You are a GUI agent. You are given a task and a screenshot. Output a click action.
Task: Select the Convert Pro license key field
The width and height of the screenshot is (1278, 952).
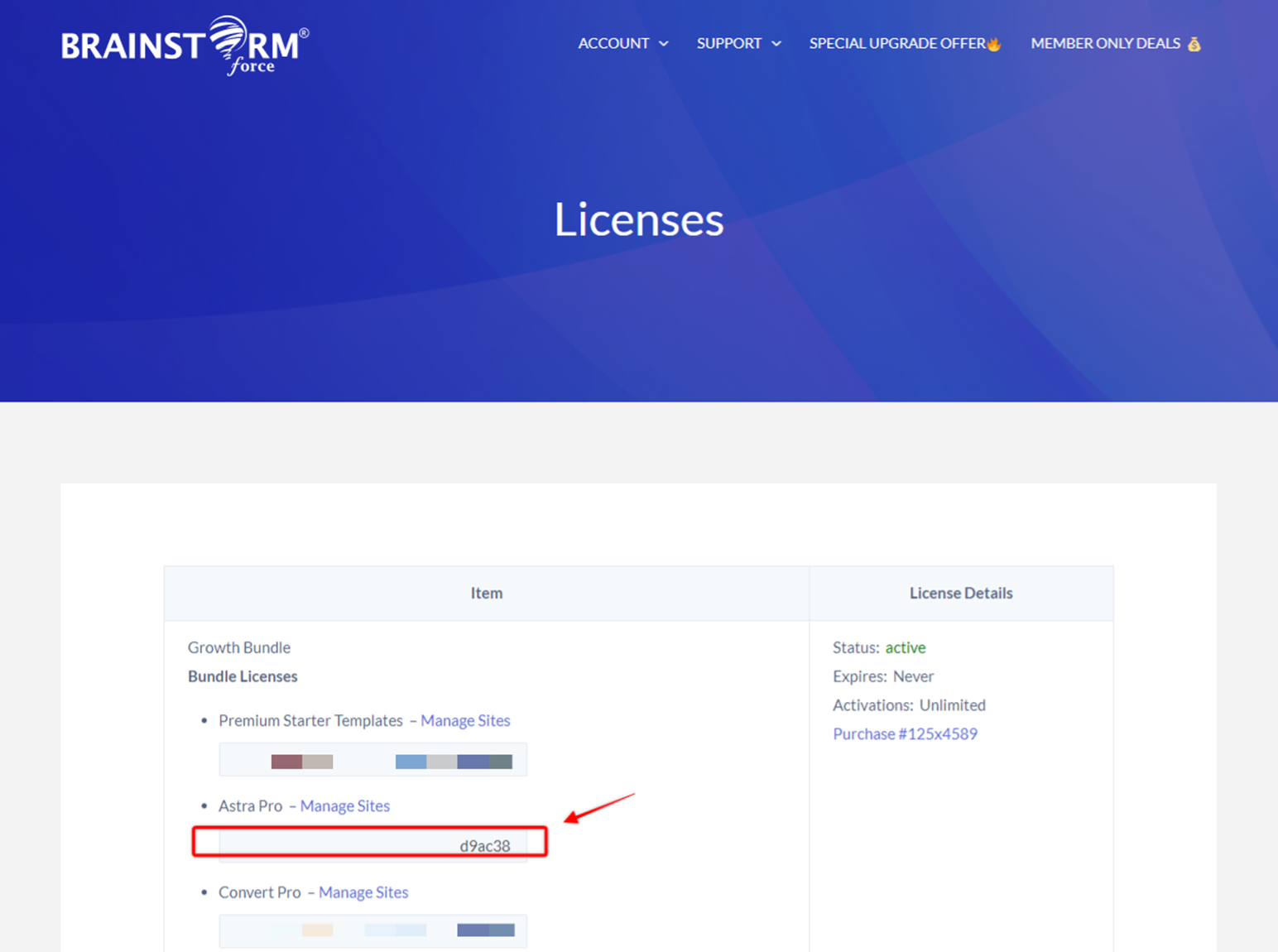pyautogui.click(x=373, y=930)
